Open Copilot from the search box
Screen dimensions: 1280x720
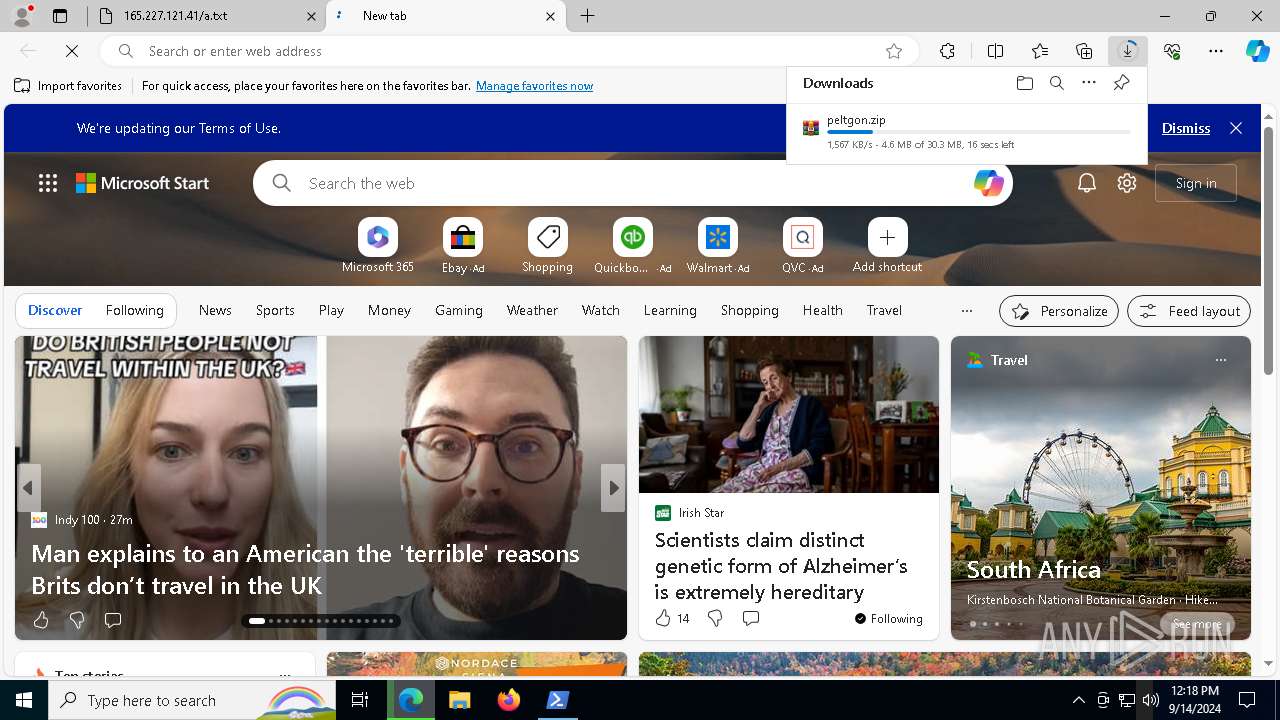click(988, 183)
